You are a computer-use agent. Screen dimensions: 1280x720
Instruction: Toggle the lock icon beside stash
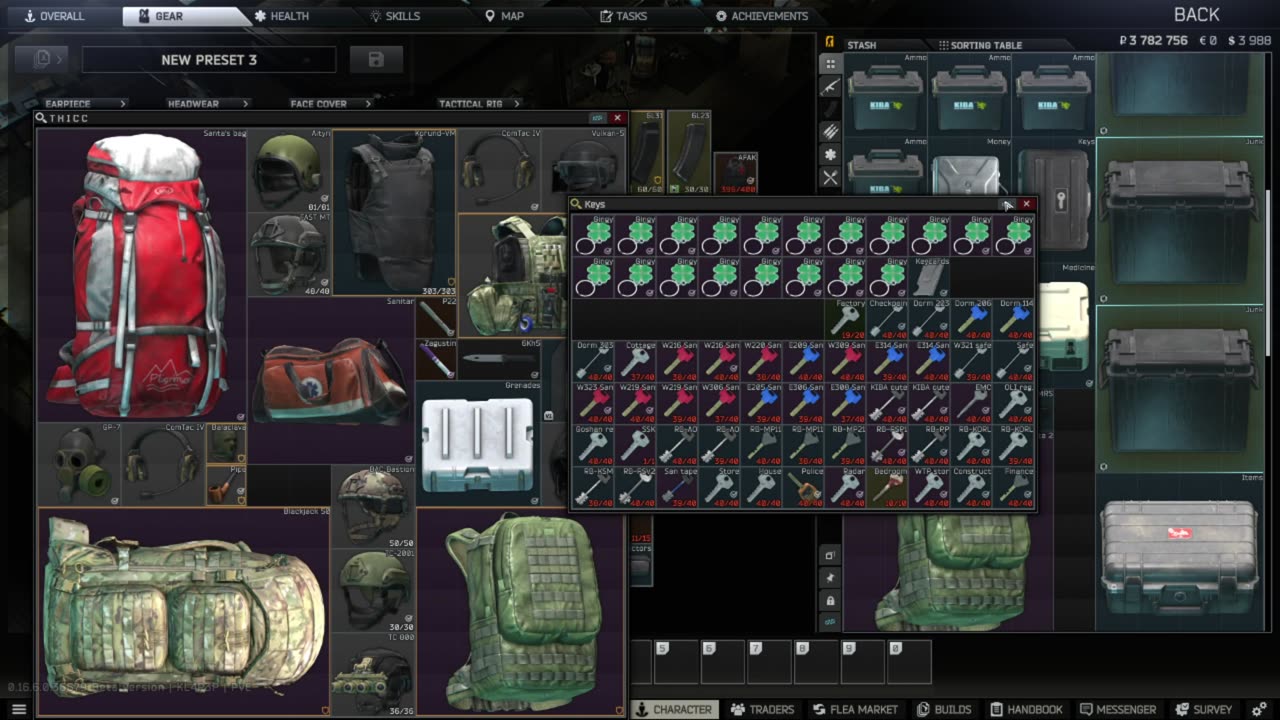point(830,600)
